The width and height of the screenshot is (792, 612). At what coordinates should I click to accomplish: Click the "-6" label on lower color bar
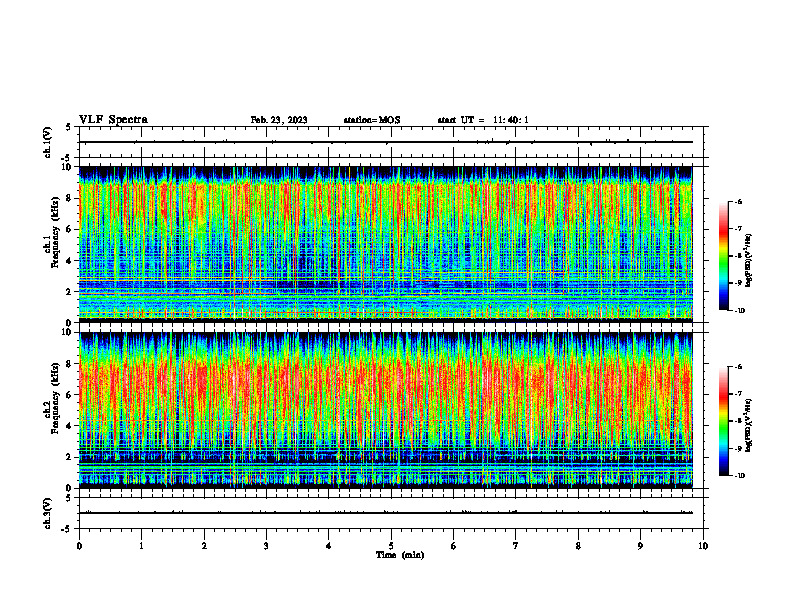739,367
